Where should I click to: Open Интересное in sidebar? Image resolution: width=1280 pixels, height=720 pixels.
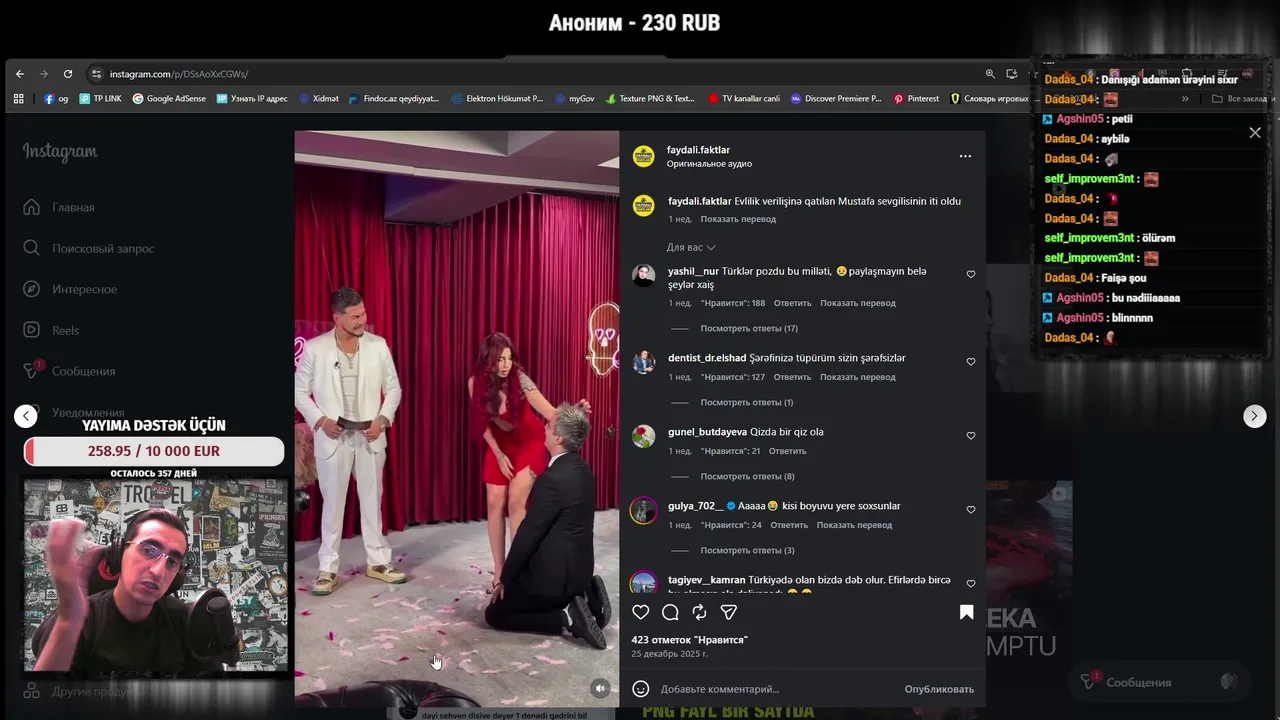click(x=70, y=289)
